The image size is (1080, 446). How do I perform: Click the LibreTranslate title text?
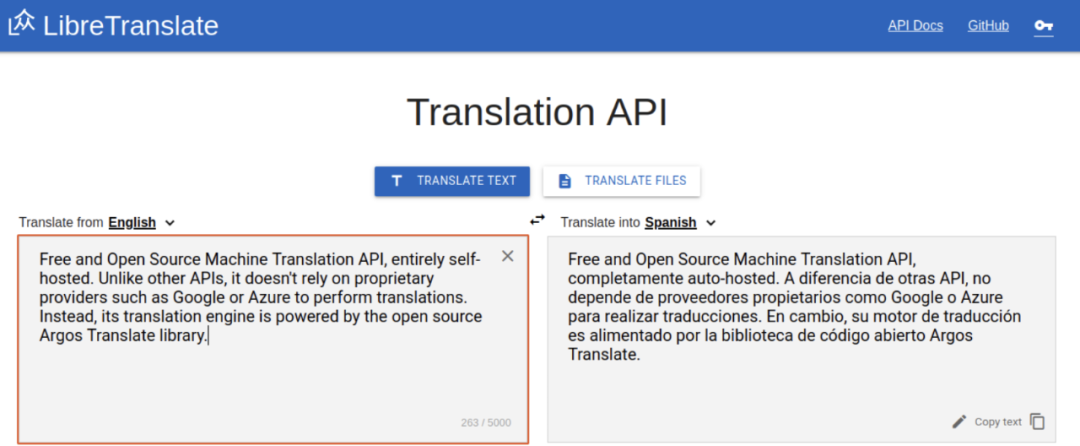point(131,25)
